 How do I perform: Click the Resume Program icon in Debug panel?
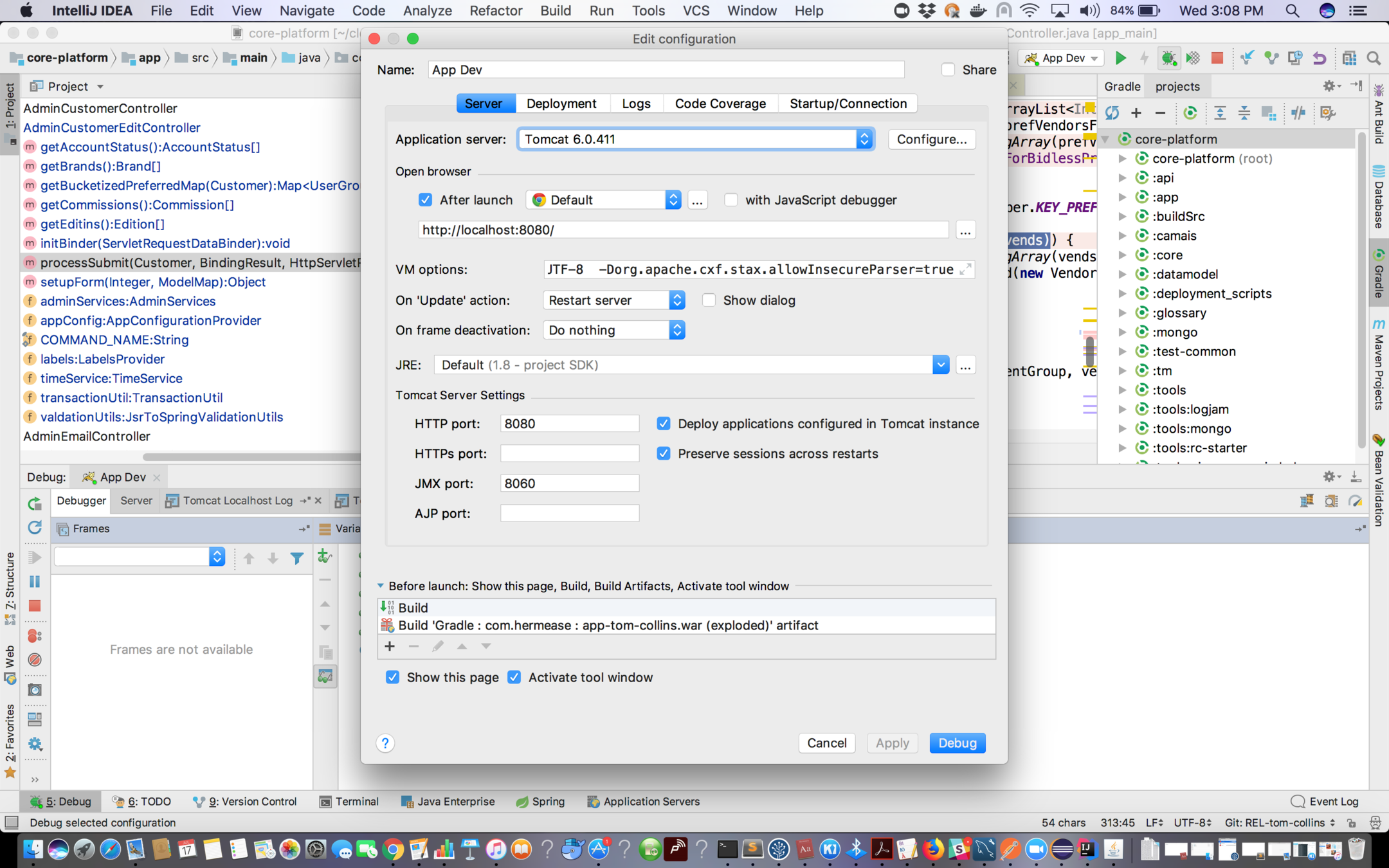pos(35,557)
